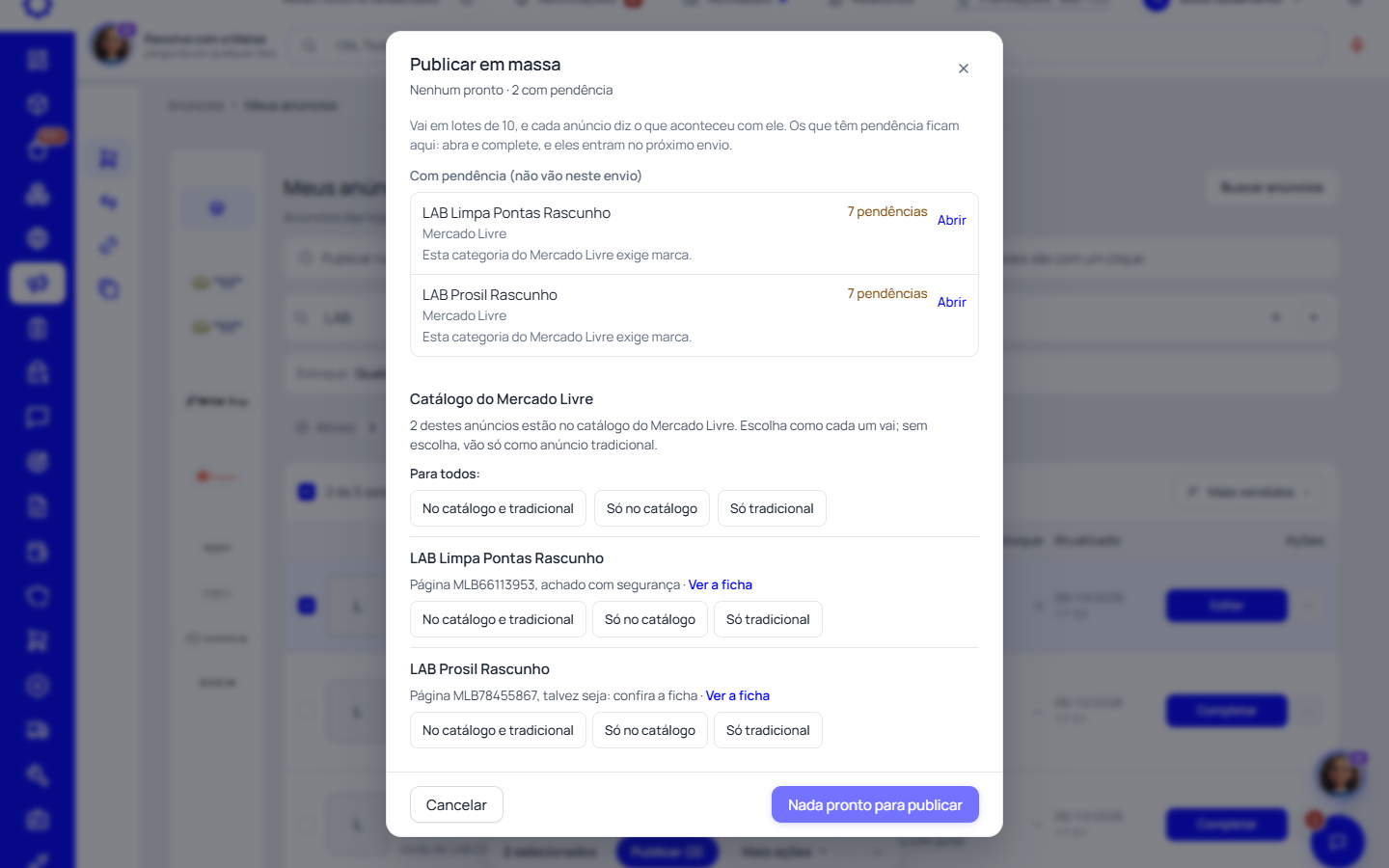The width and height of the screenshot is (1389, 868).
Task: Click 'Nada pronto para publicar' button
Action: [875, 804]
